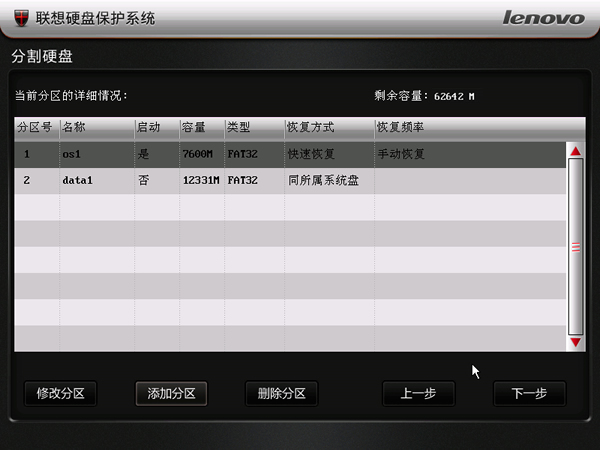Click the 名称 column header
Screen dimensions: 600x450
pos(74,128)
